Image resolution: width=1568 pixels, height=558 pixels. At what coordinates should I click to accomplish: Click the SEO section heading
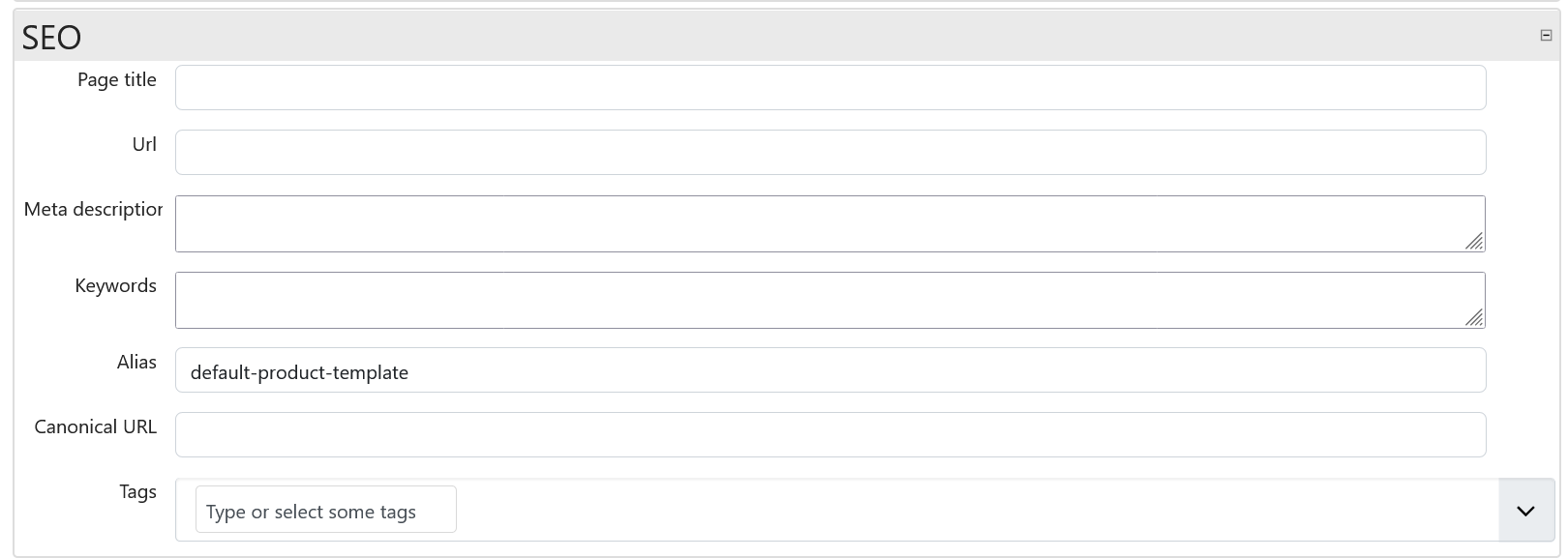[52, 38]
